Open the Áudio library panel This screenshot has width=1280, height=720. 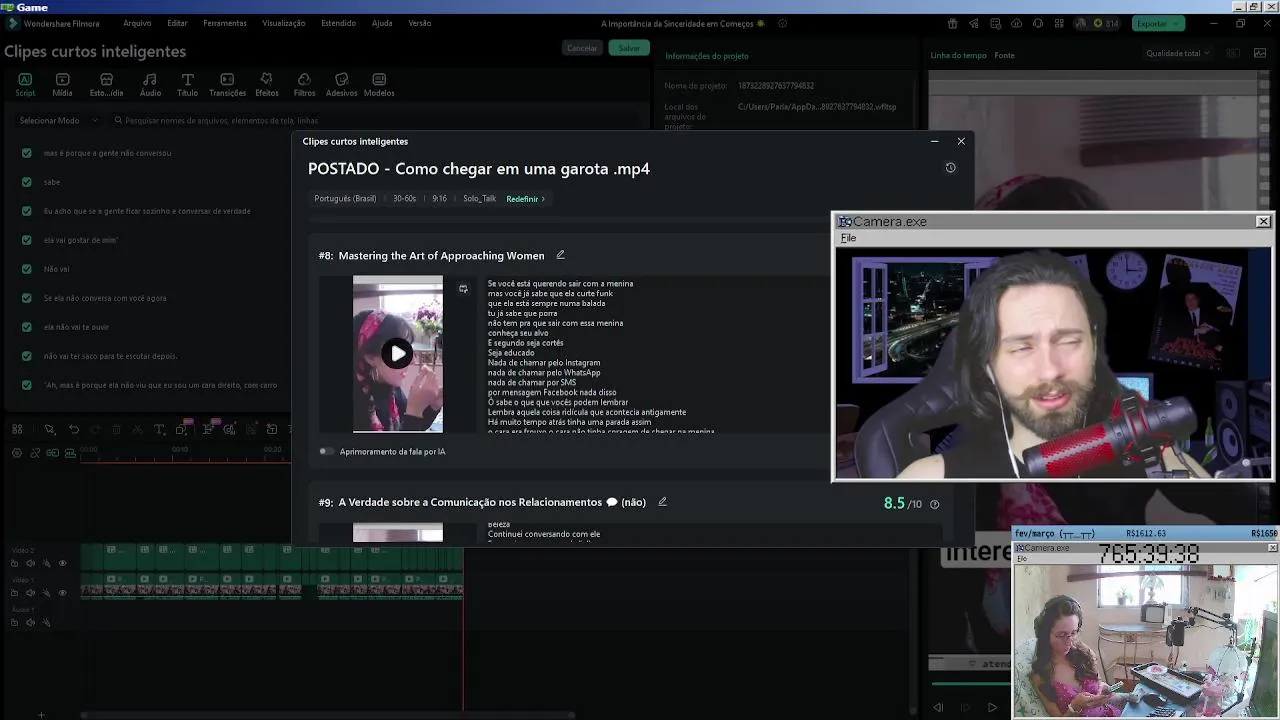pos(150,85)
